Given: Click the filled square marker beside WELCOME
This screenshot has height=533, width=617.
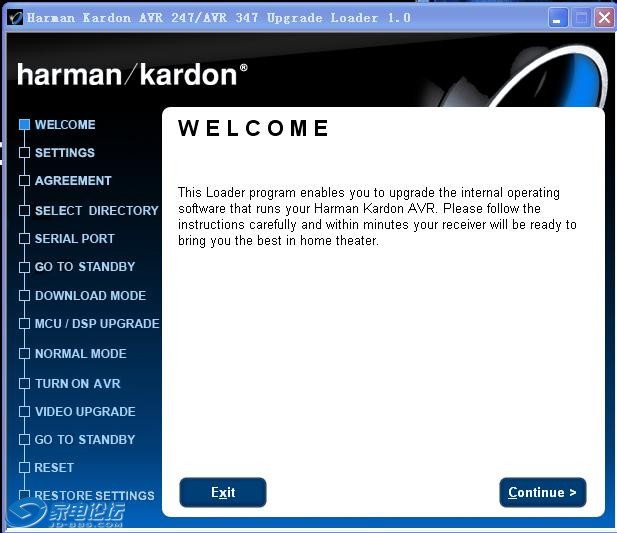Looking at the screenshot, I should [x=24, y=124].
